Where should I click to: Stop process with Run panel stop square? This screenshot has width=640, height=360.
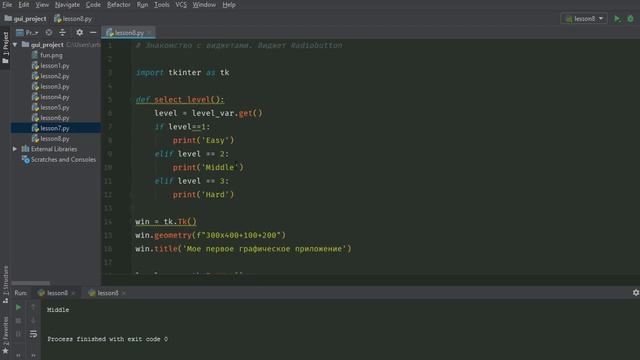(x=18, y=321)
